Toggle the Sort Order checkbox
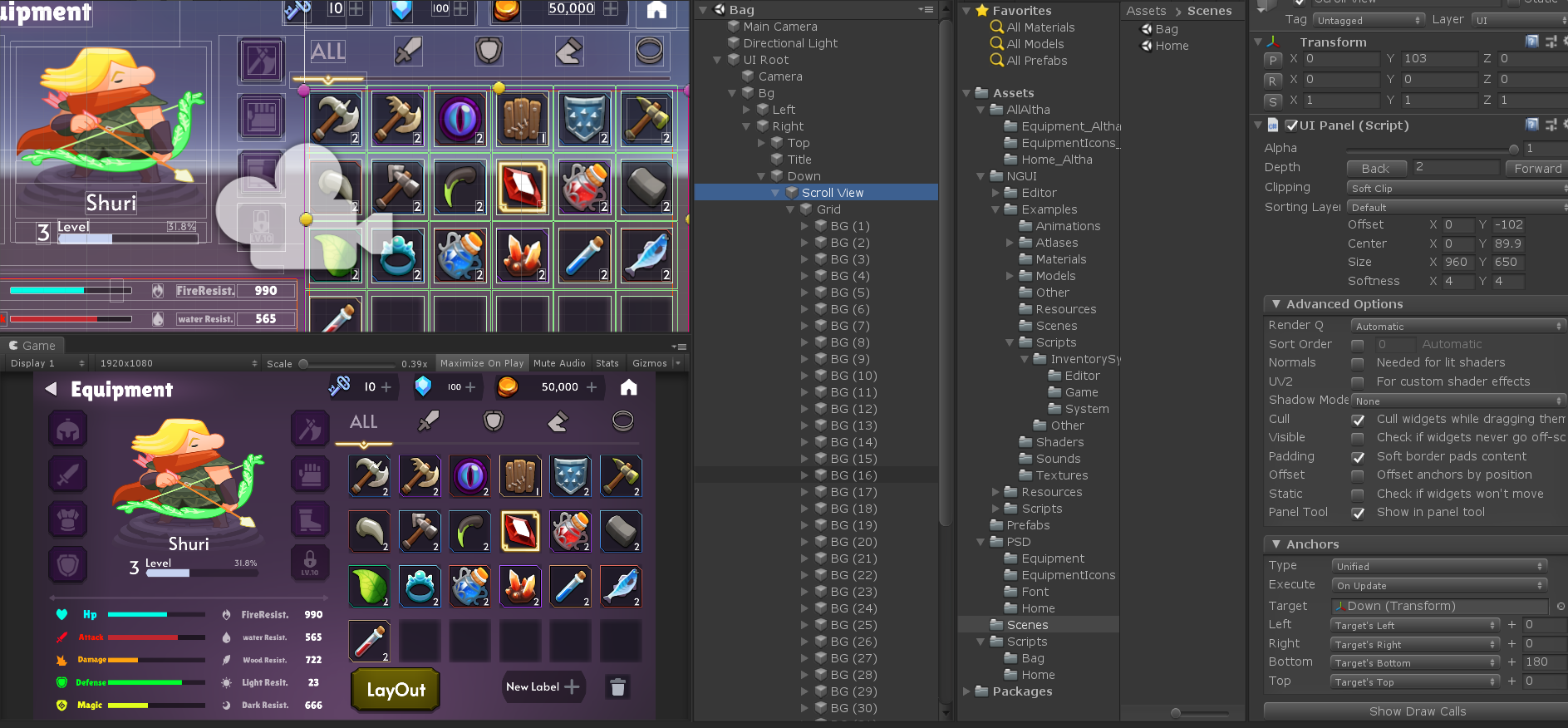 (x=1357, y=344)
